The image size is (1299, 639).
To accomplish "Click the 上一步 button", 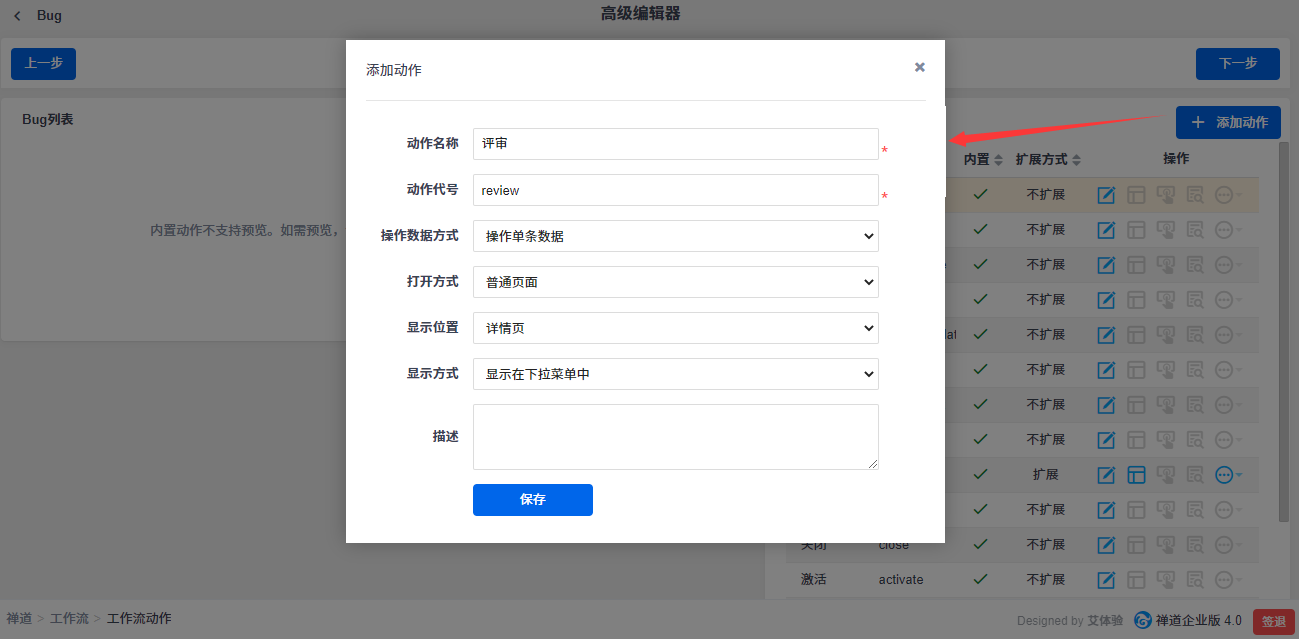I will pyautogui.click(x=43, y=63).
